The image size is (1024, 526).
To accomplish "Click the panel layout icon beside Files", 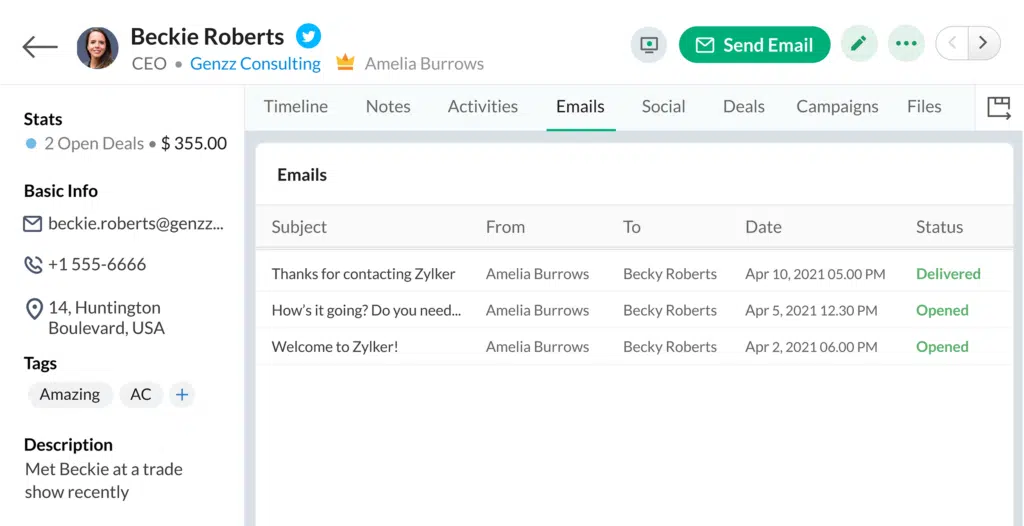I will 998,108.
